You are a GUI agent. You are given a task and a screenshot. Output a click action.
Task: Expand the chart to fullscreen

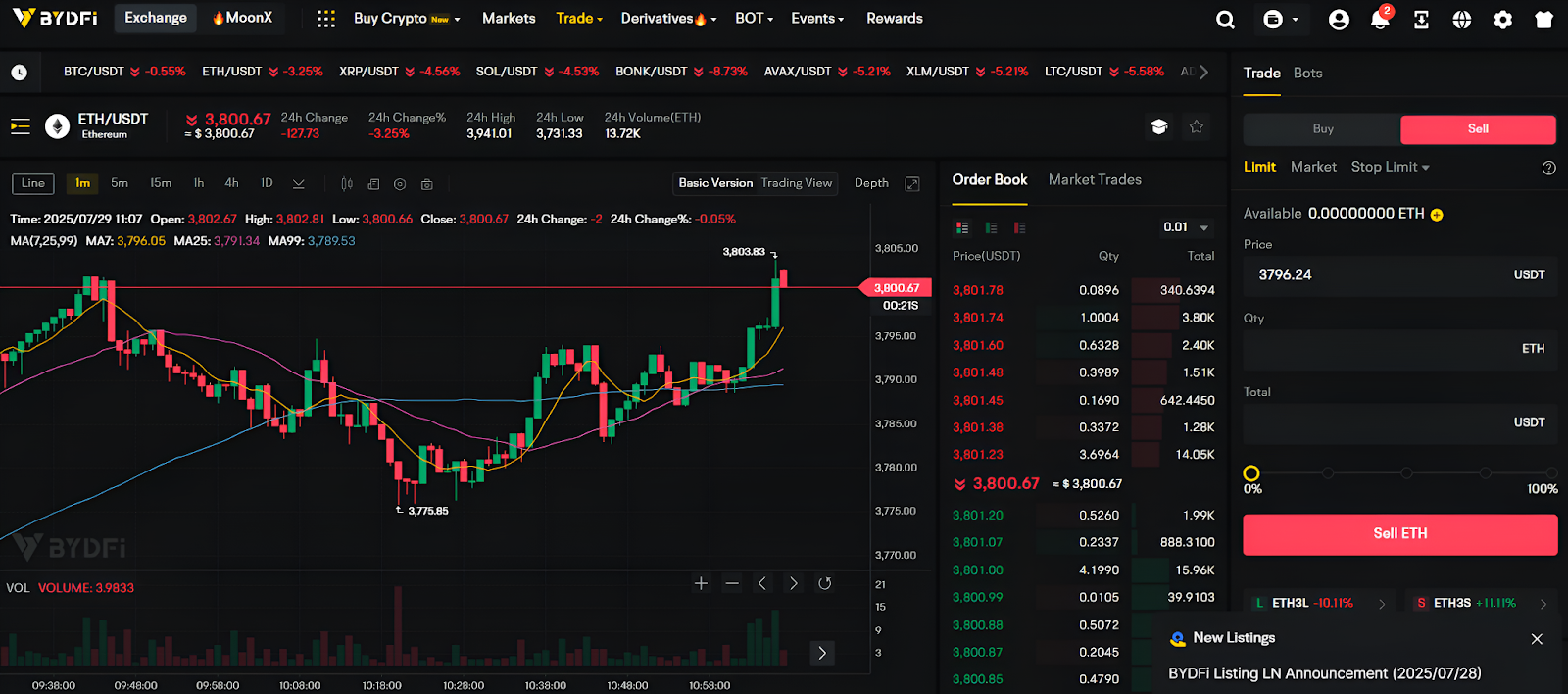912,183
